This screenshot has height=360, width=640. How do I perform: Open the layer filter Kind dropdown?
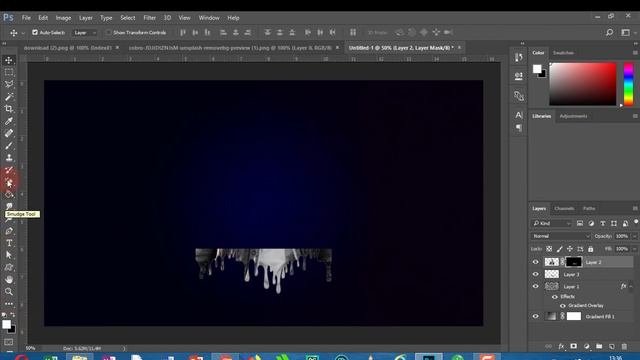[x=551, y=223]
